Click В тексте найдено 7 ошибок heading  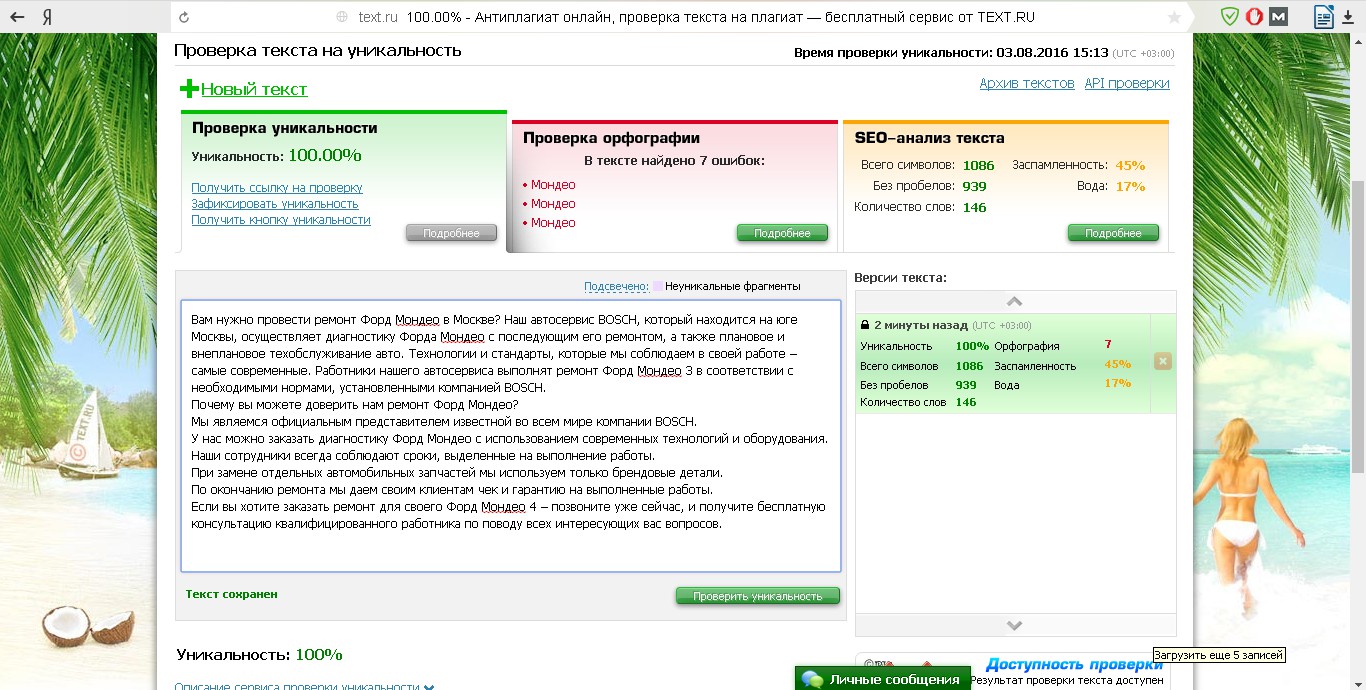(x=674, y=161)
